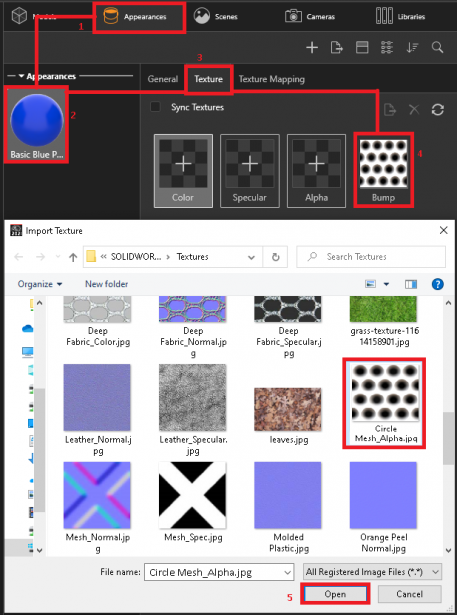Viewport: 457px width, 615px height.
Task: Select the Basic Blue appearance swatch
Action: (36, 125)
